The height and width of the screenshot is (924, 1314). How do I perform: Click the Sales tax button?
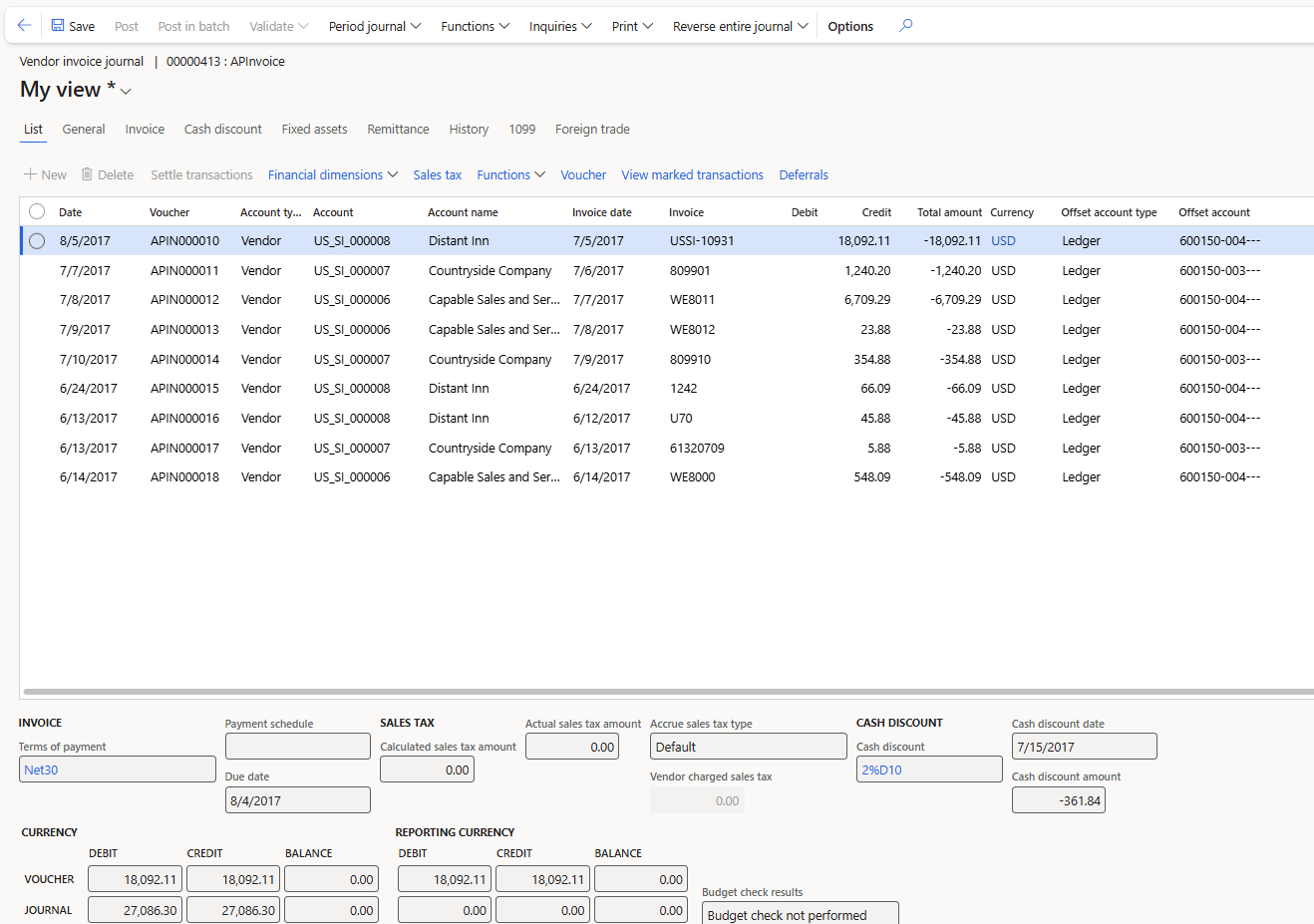point(437,174)
